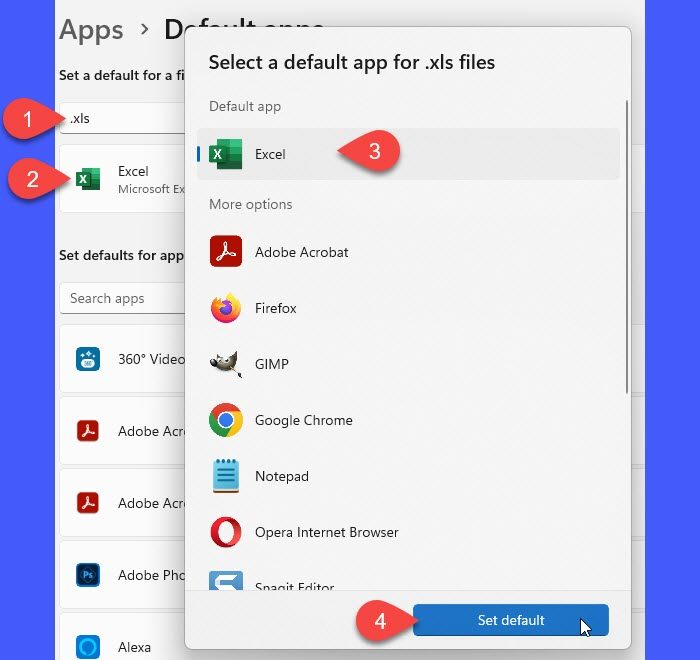Pick the Opera Internet Browser icon

coord(226,532)
